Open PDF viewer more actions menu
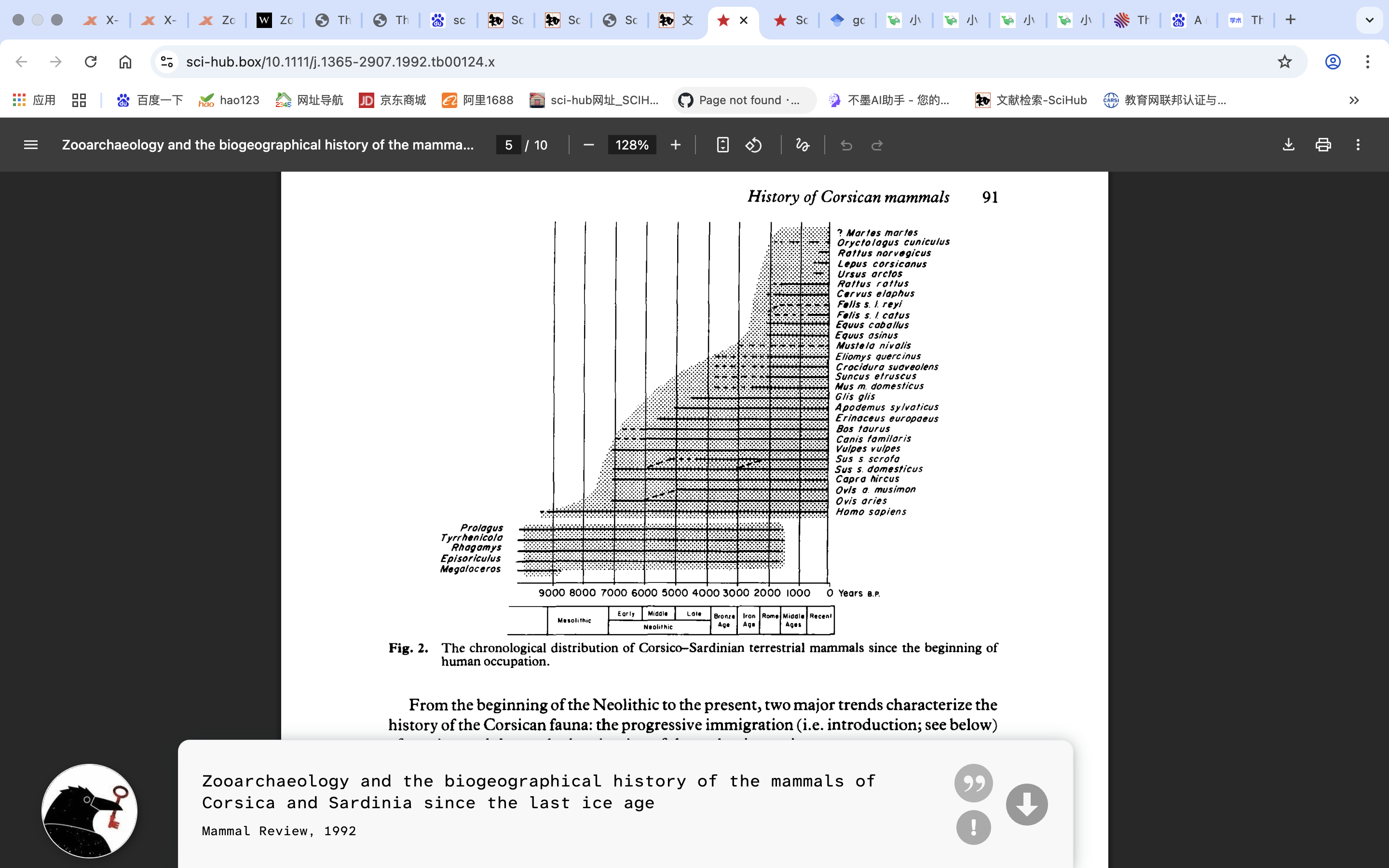Image resolution: width=1389 pixels, height=868 pixels. pyautogui.click(x=1358, y=145)
